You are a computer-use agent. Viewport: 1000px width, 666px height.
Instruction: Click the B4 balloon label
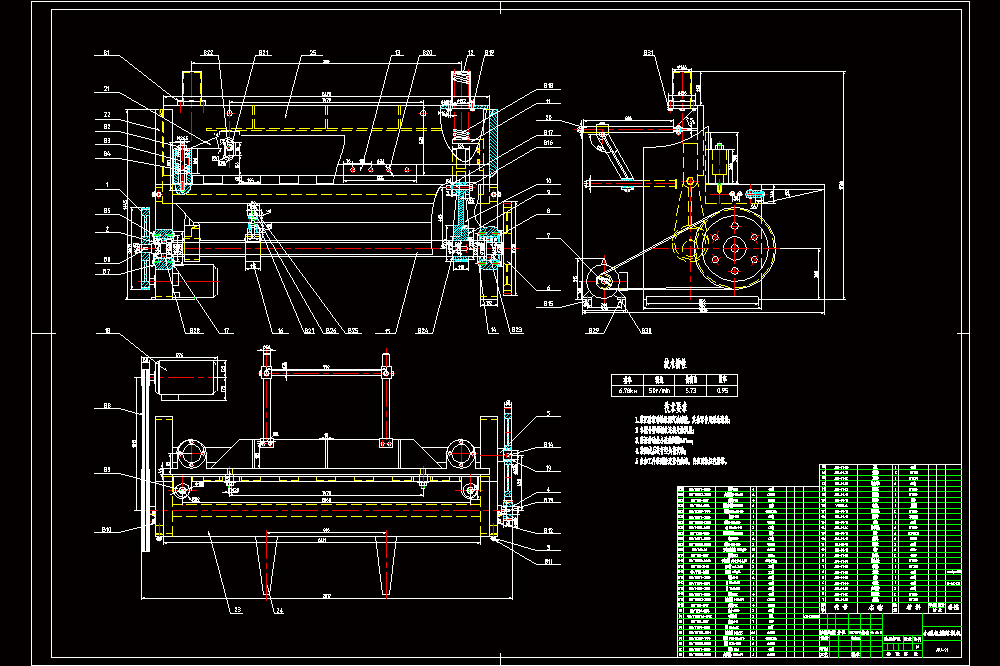(x=107, y=154)
